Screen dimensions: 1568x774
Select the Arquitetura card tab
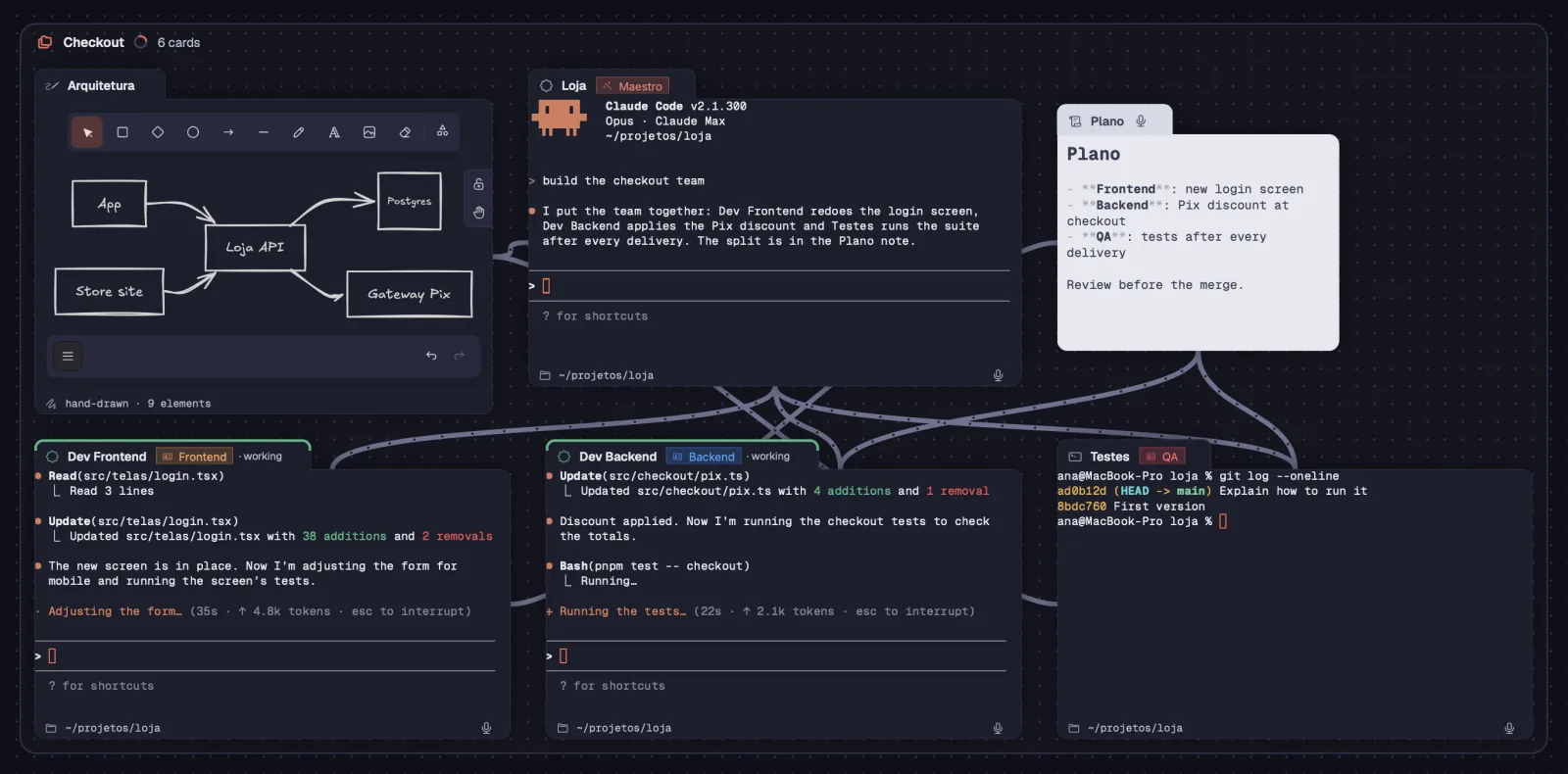click(100, 86)
